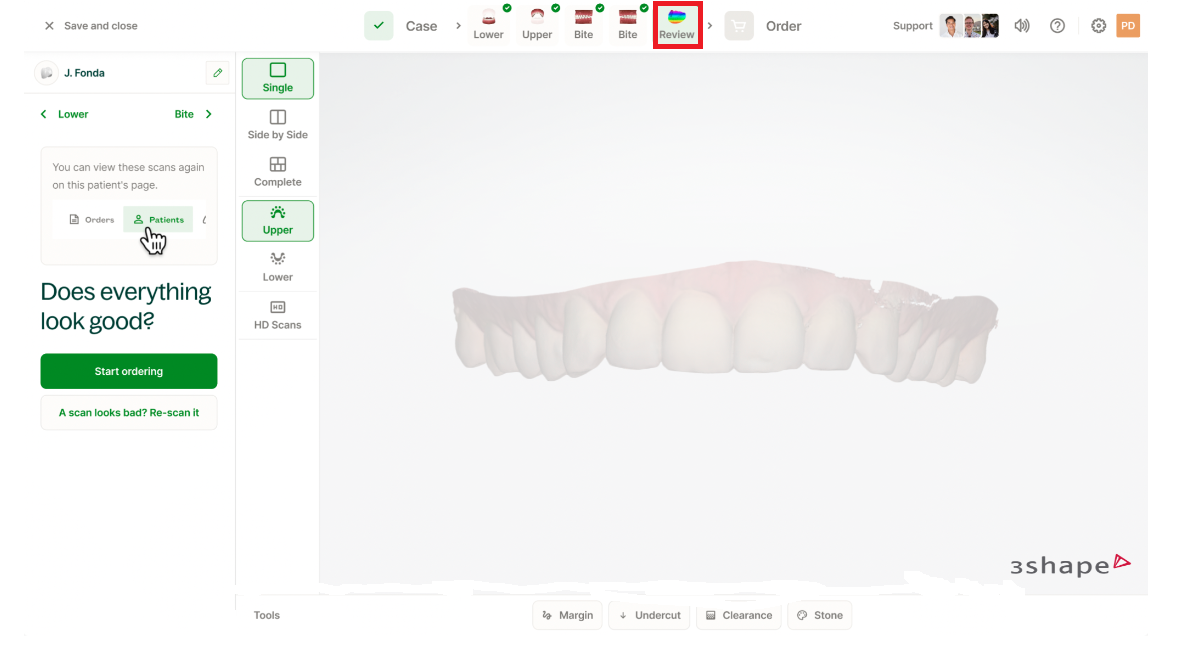The width and height of the screenshot is (1182, 653).
Task: Switch to the Upper scan step
Action: click(537, 25)
